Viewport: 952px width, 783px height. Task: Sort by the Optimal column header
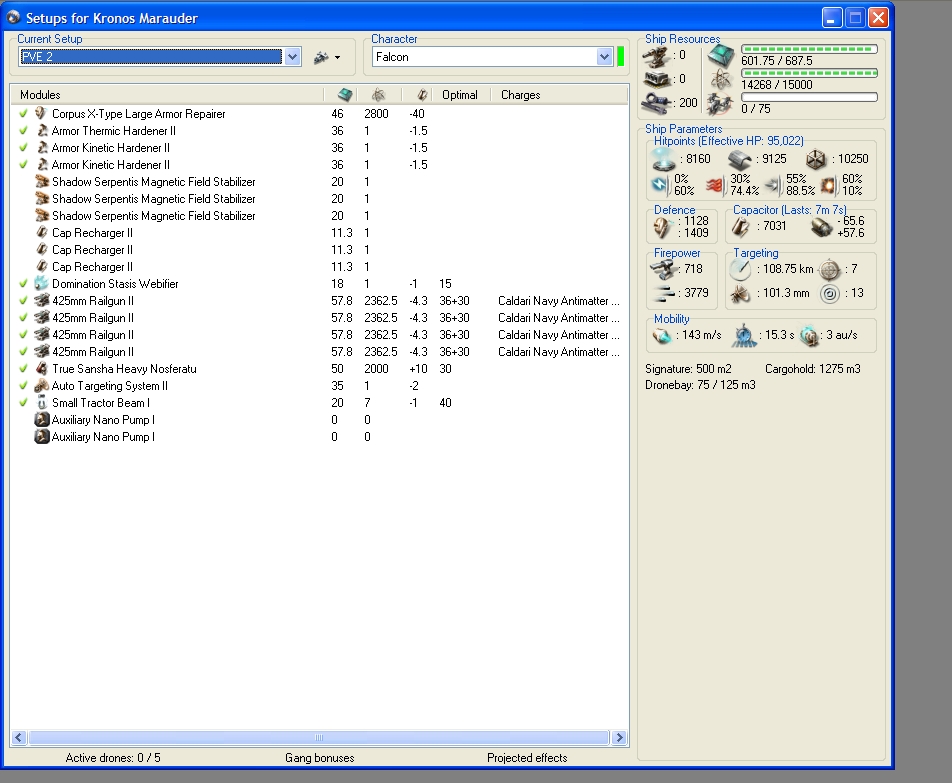point(459,95)
